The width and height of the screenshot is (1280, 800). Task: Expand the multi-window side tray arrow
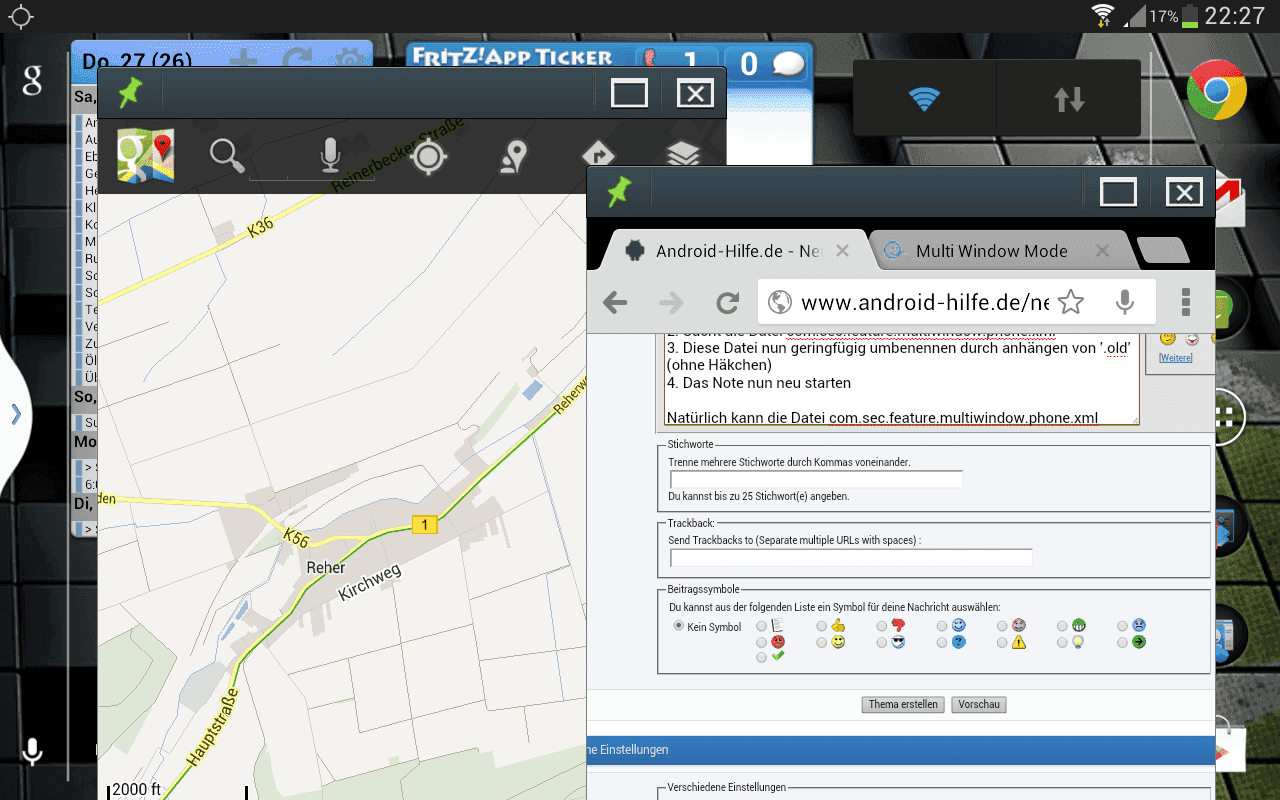16,414
